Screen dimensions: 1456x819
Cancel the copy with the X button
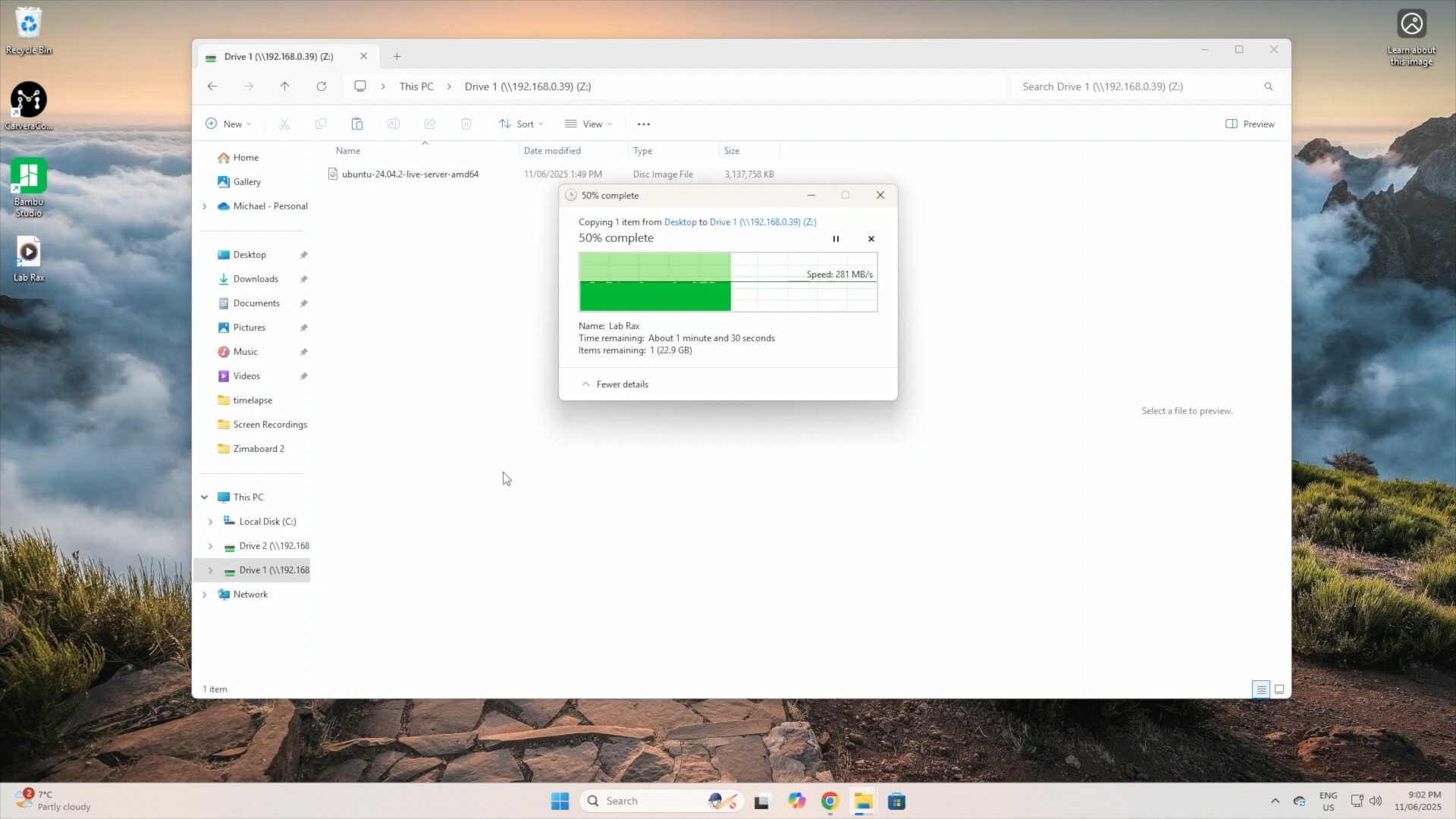(871, 239)
